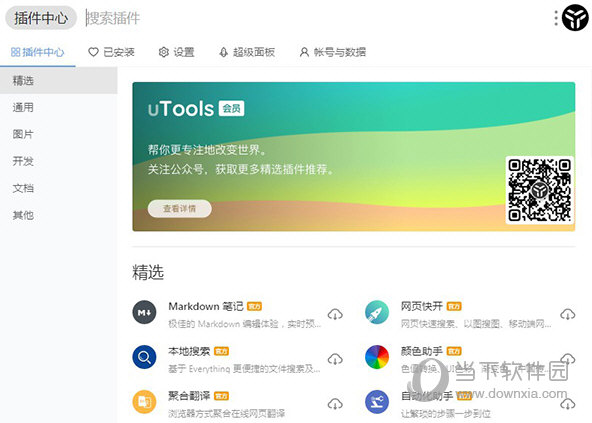Click the description under 聚合翻译
The image size is (592, 423).
[x=227, y=414]
